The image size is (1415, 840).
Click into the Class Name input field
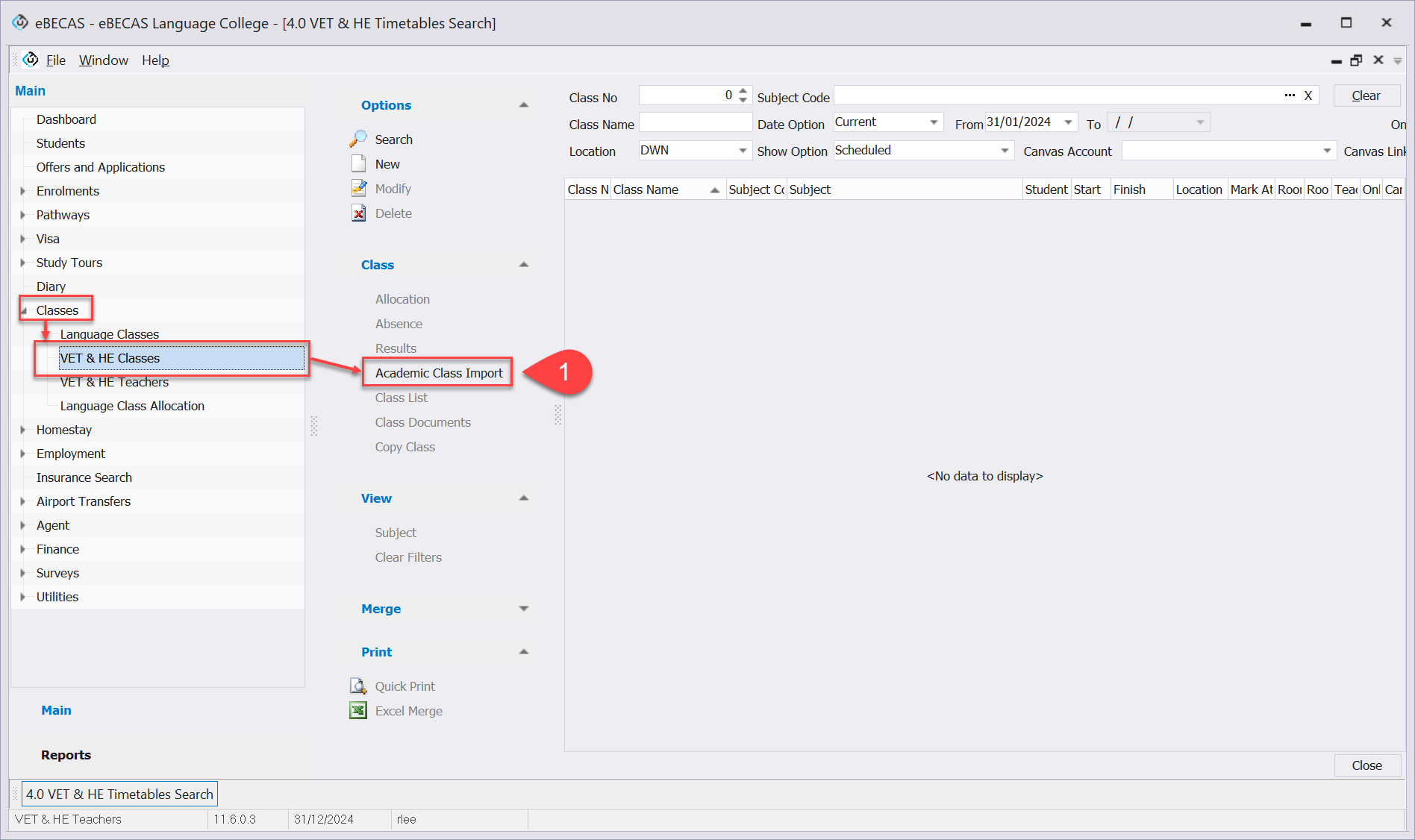point(696,123)
